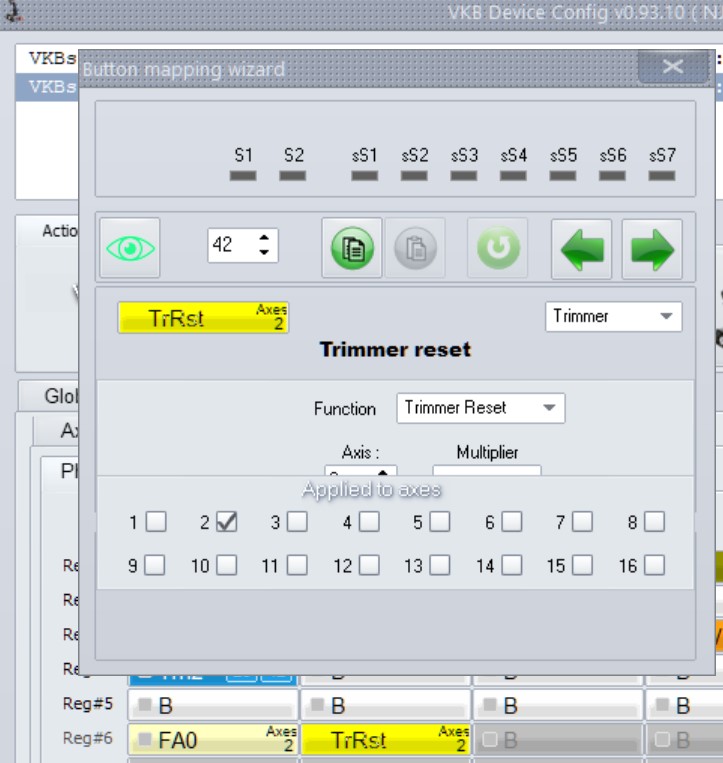Enable the axis 1 checkbox
This screenshot has height=763, width=723.
coord(155,521)
